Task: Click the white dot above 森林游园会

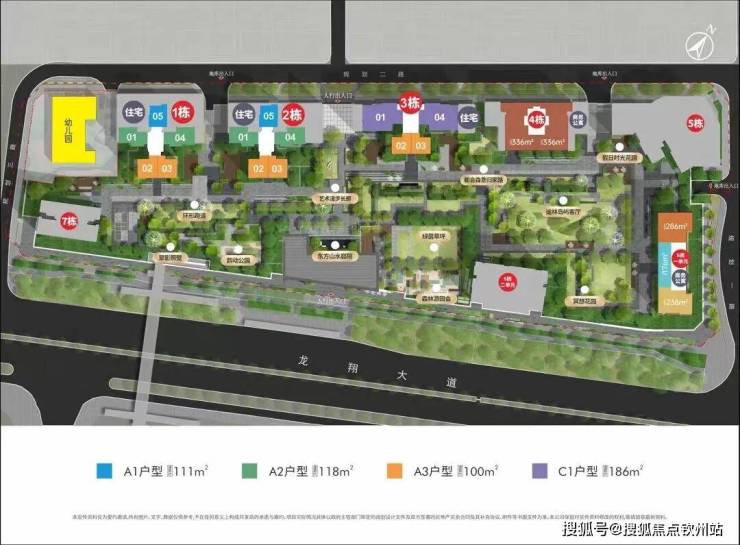Action: (x=437, y=288)
